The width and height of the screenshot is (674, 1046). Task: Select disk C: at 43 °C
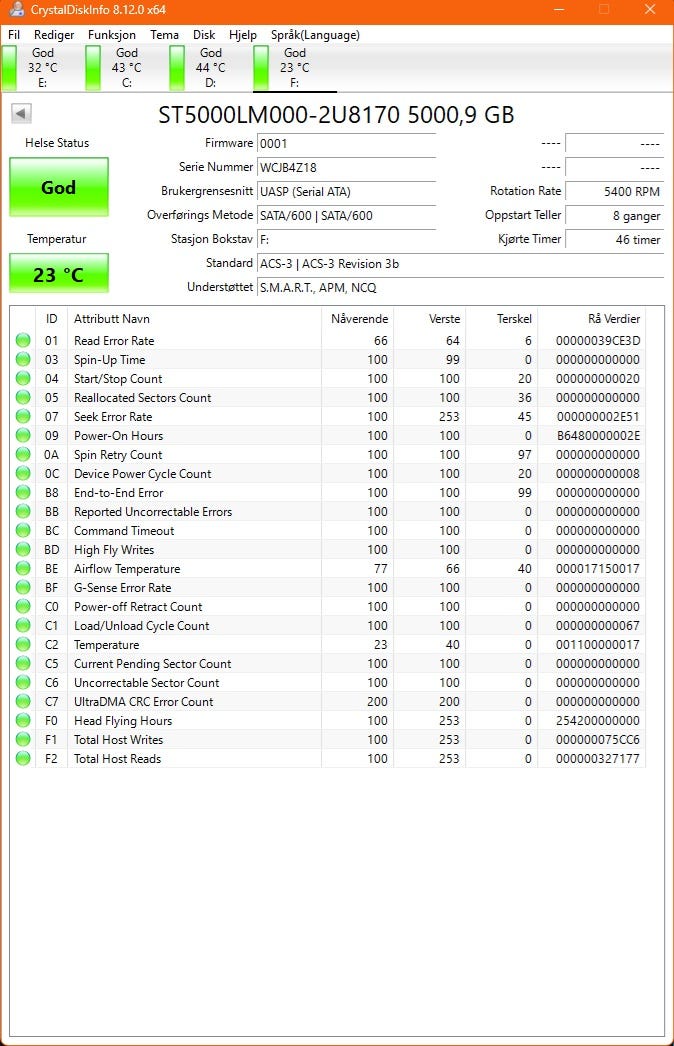click(126, 67)
